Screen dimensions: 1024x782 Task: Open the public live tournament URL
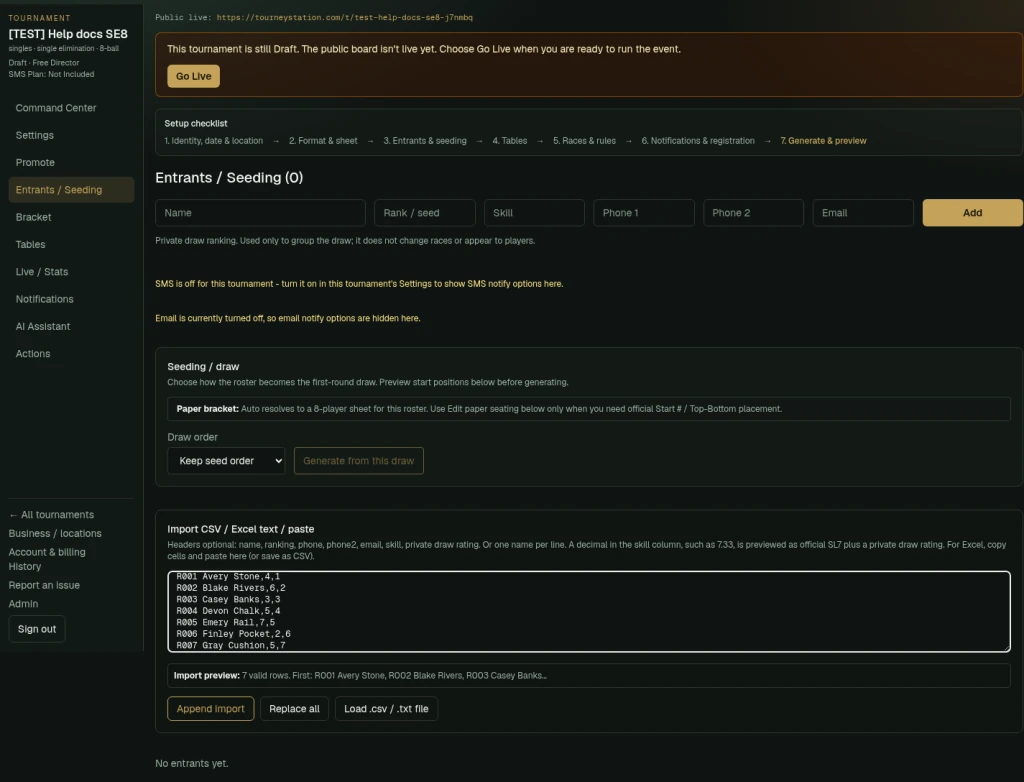point(344,18)
